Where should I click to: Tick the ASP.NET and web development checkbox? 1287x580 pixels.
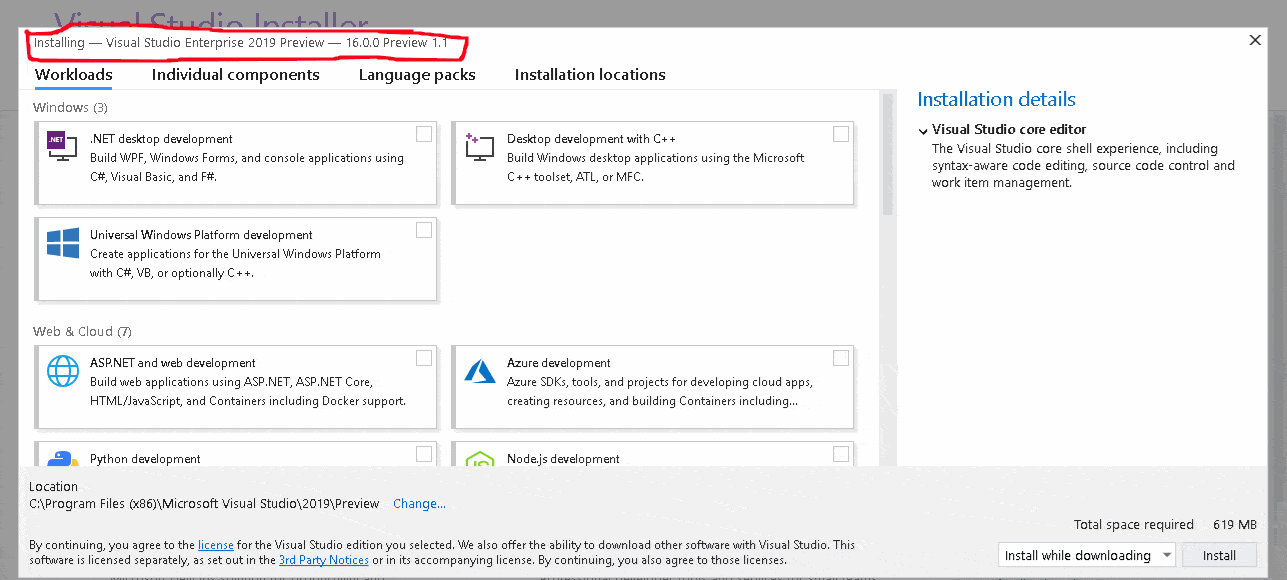pos(424,358)
